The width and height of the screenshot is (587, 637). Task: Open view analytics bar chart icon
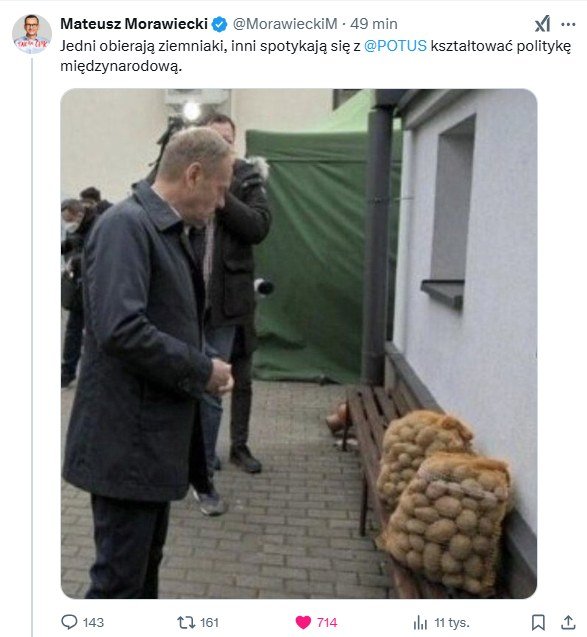(420, 622)
